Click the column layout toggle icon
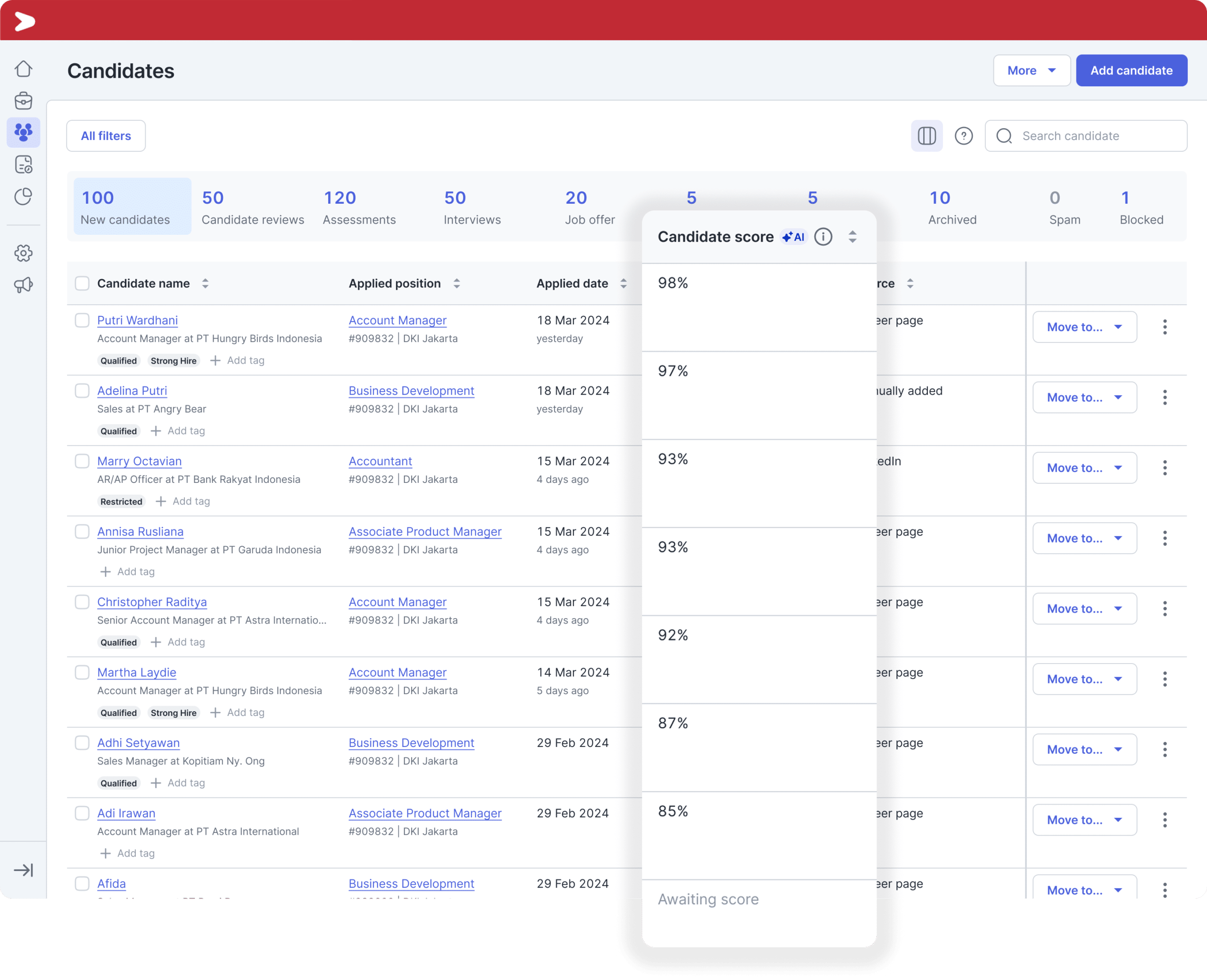 (926, 136)
